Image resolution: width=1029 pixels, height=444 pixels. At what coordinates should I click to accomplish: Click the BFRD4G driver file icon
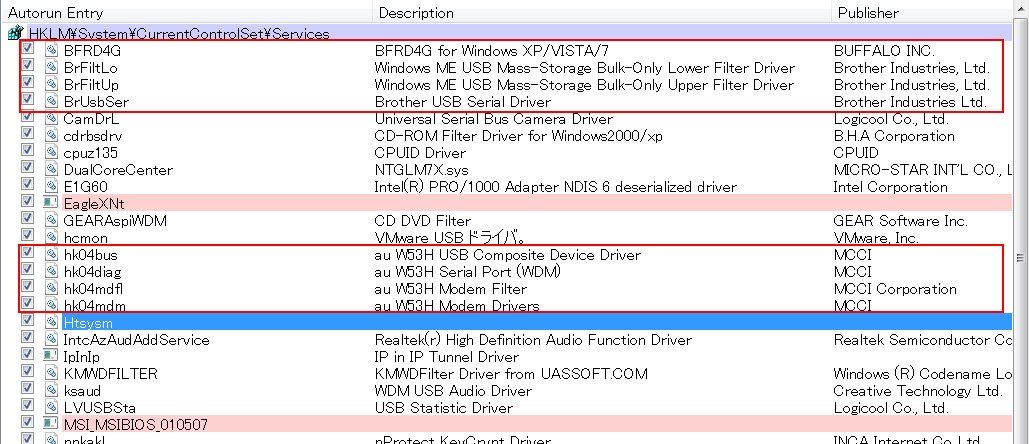pyautogui.click(x=51, y=50)
